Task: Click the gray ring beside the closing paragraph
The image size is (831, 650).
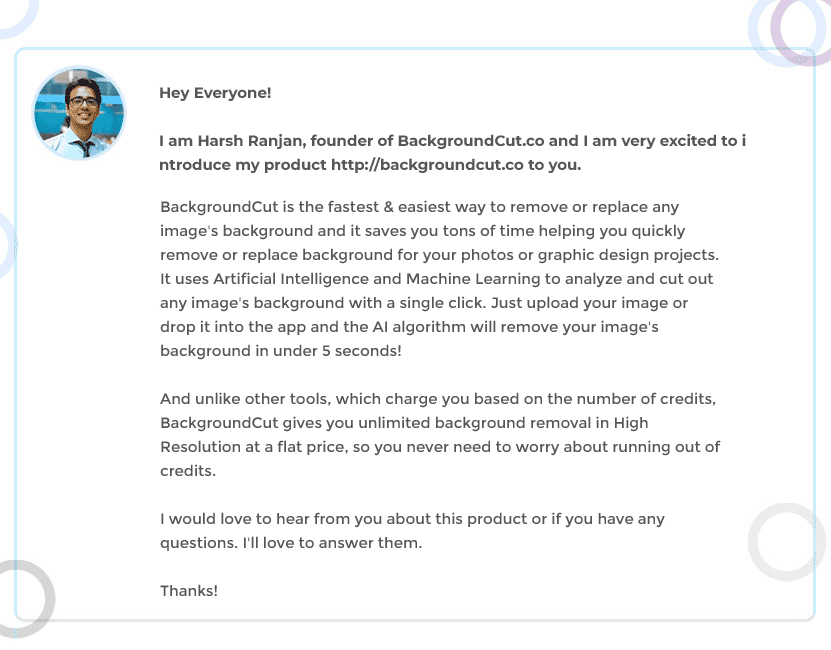Action: point(787,541)
